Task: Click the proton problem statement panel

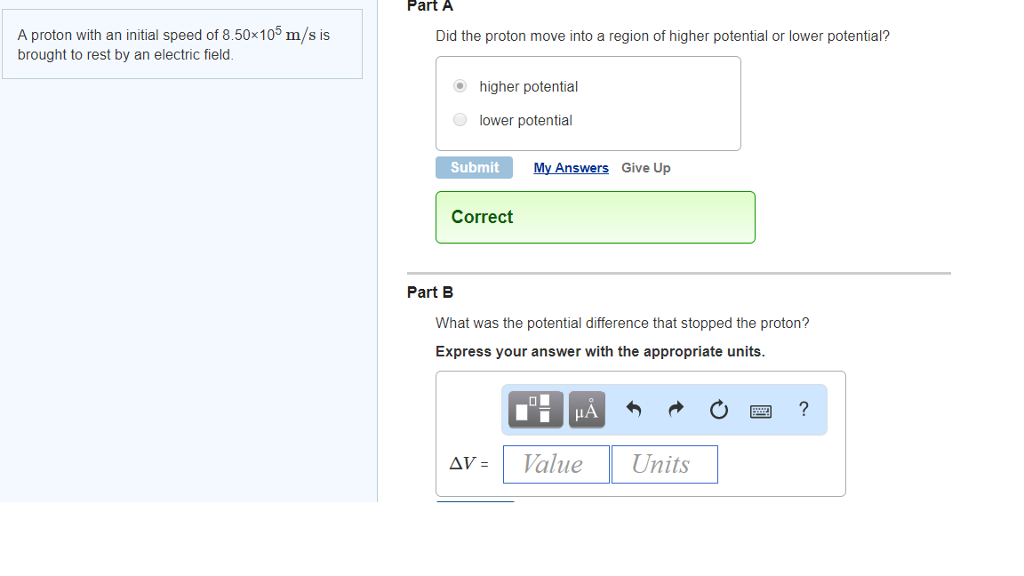Action: pyautogui.click(x=183, y=43)
